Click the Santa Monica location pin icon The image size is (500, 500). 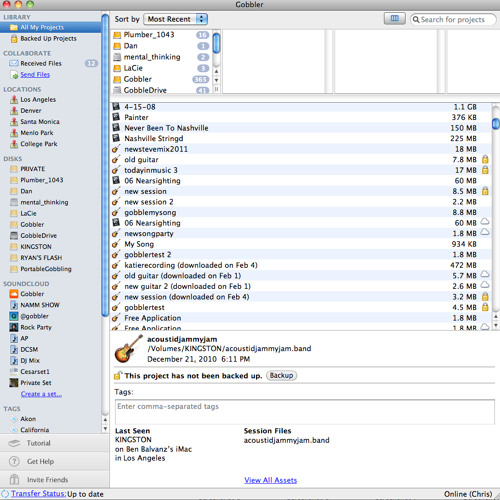pos(14,122)
